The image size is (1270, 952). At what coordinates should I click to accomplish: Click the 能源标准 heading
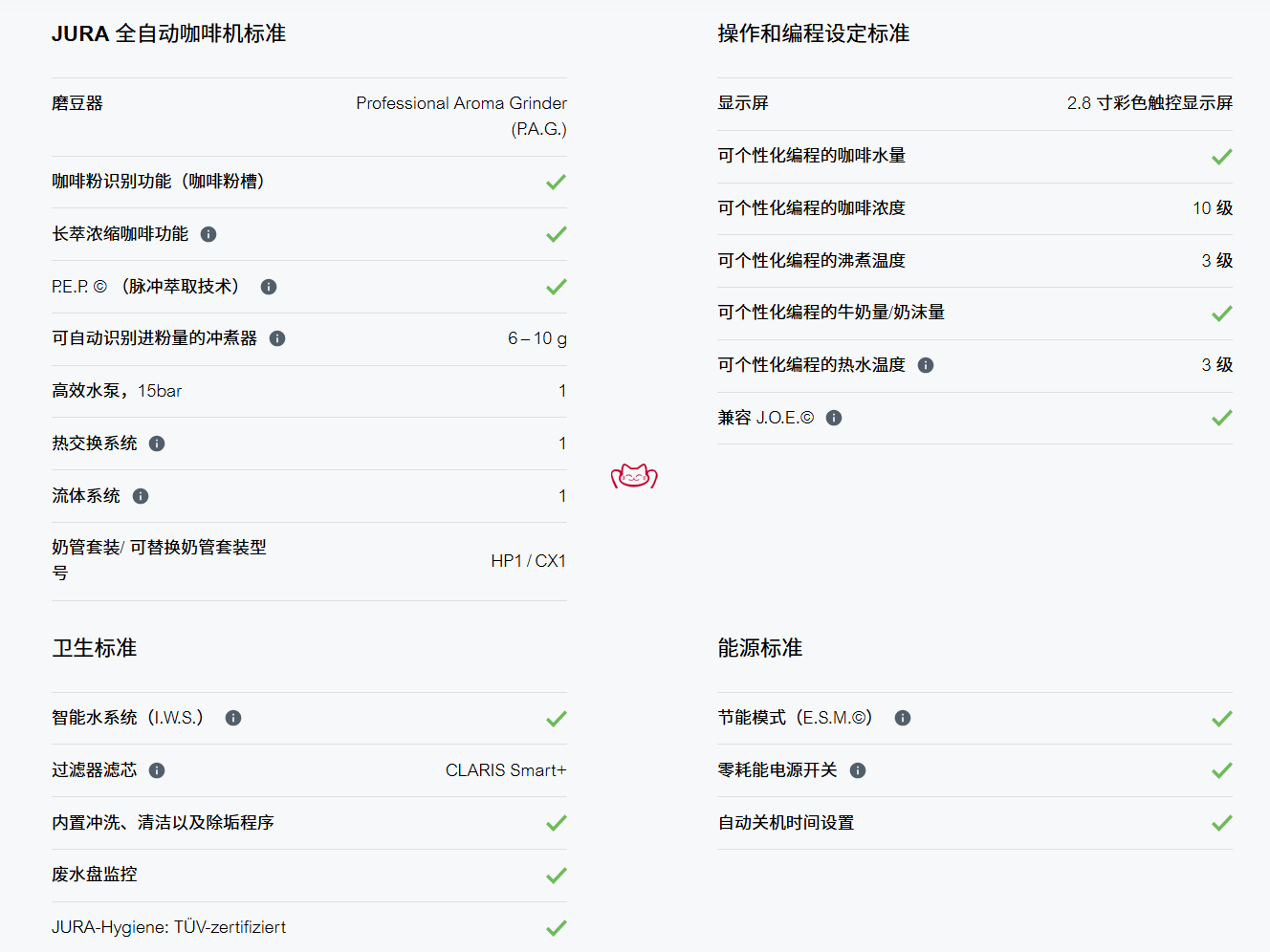coord(760,648)
